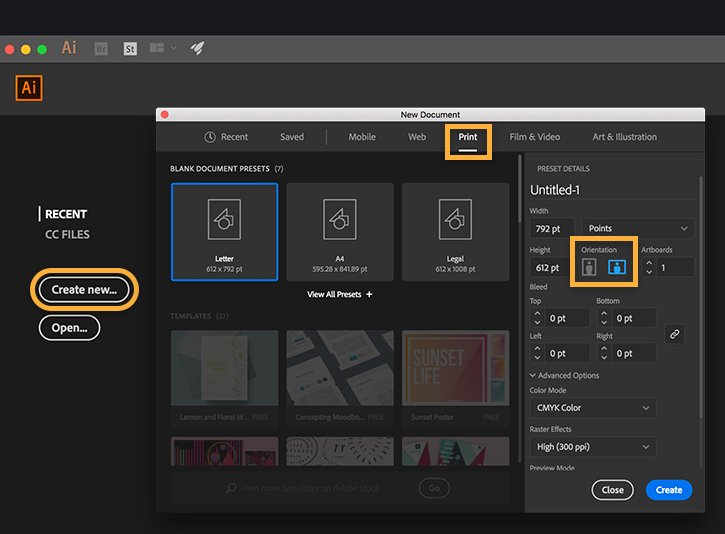Image resolution: width=725 pixels, height=534 pixels.
Task: Decrease the Artboards count with down arrow
Action: point(649,272)
